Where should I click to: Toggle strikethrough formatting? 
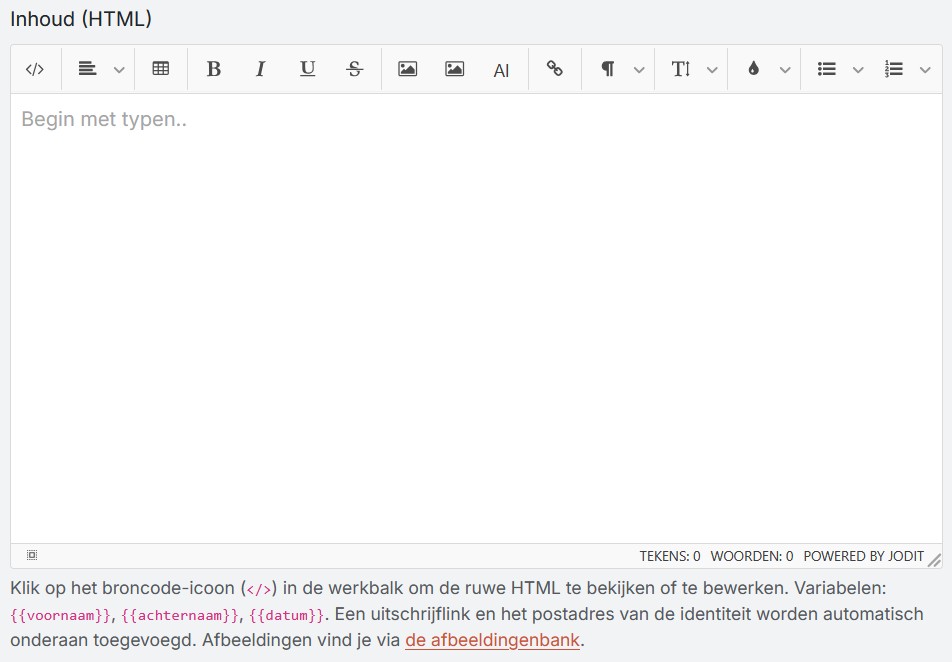355,69
